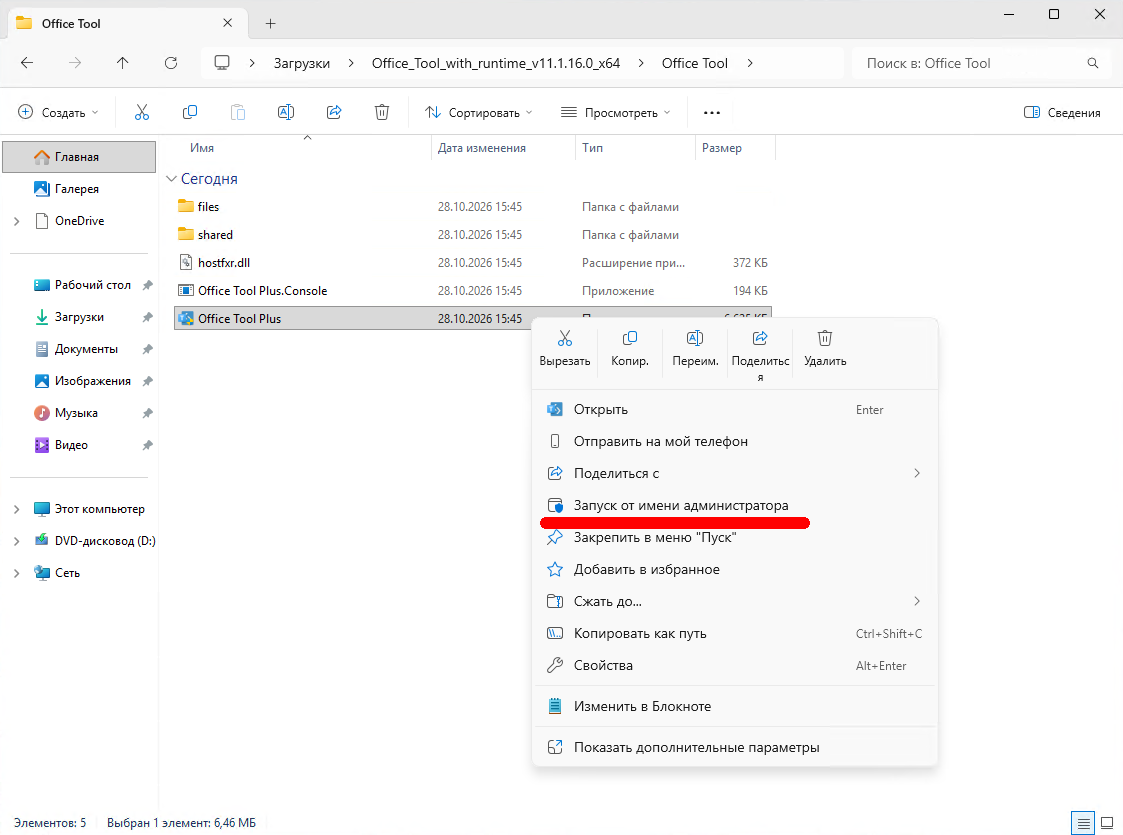Image resolution: width=1123 pixels, height=835 pixels.
Task: Choose Вырезать in the context menu
Action: [x=564, y=349]
